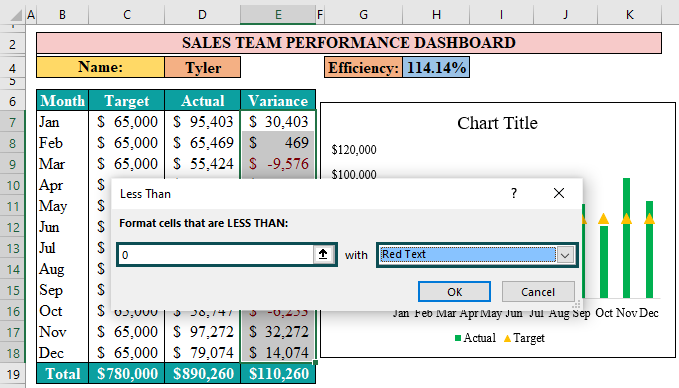Click the Actual legend entry in chart
679x388 pixels.
tap(475, 338)
